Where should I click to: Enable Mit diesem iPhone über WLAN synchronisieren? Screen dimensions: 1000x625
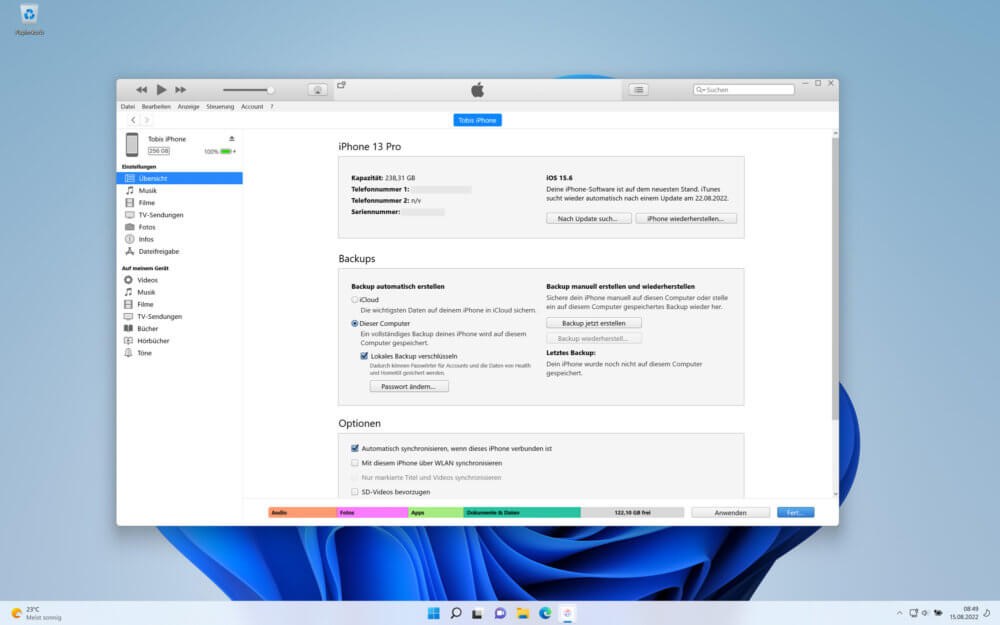355,463
